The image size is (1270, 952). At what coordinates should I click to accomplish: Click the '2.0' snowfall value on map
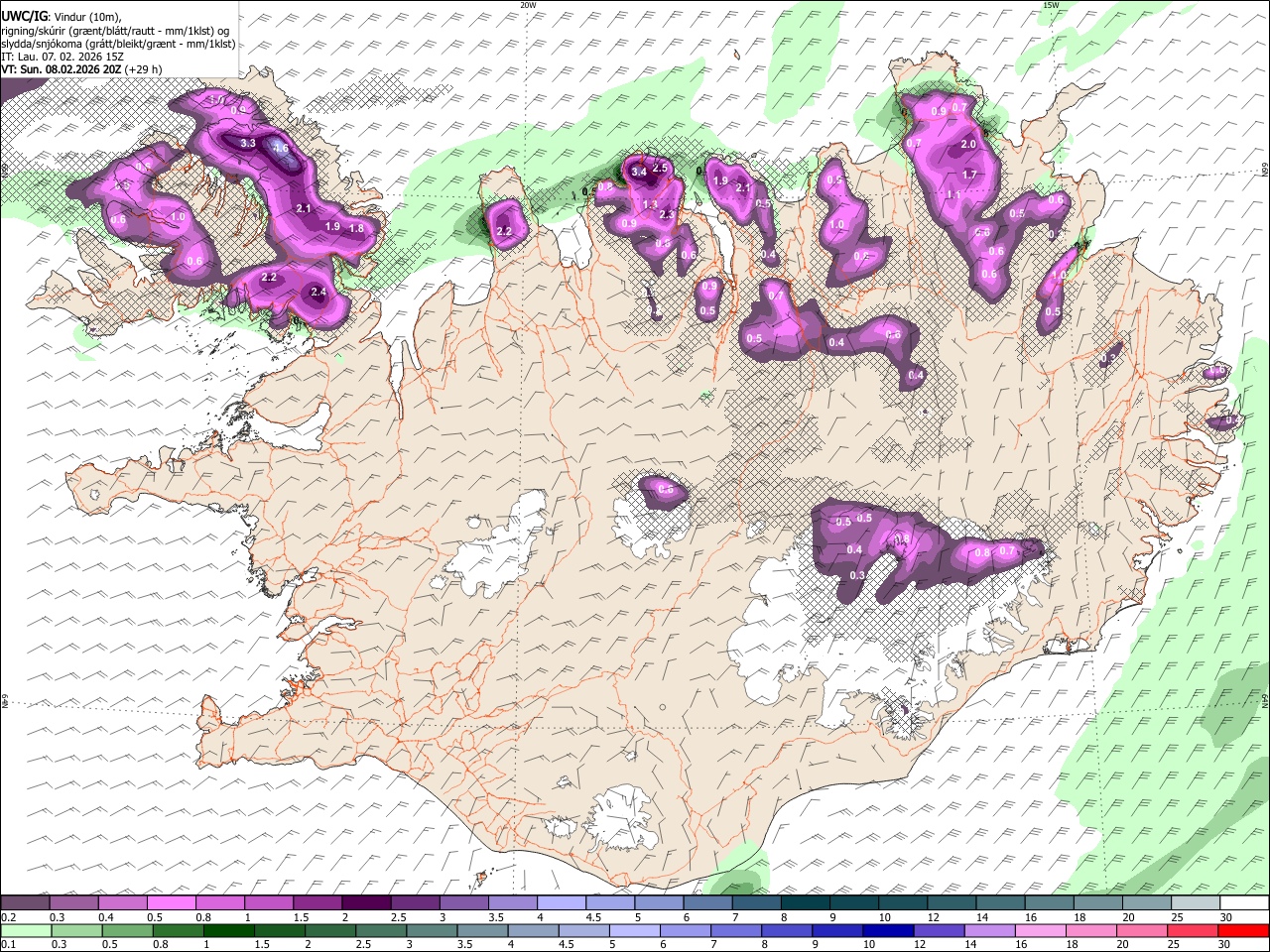[x=969, y=145]
